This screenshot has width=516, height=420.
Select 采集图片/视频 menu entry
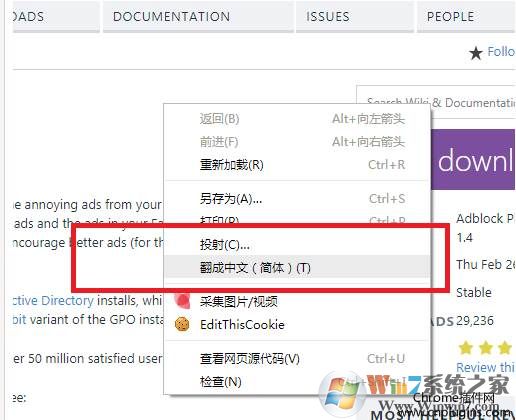coord(297,301)
